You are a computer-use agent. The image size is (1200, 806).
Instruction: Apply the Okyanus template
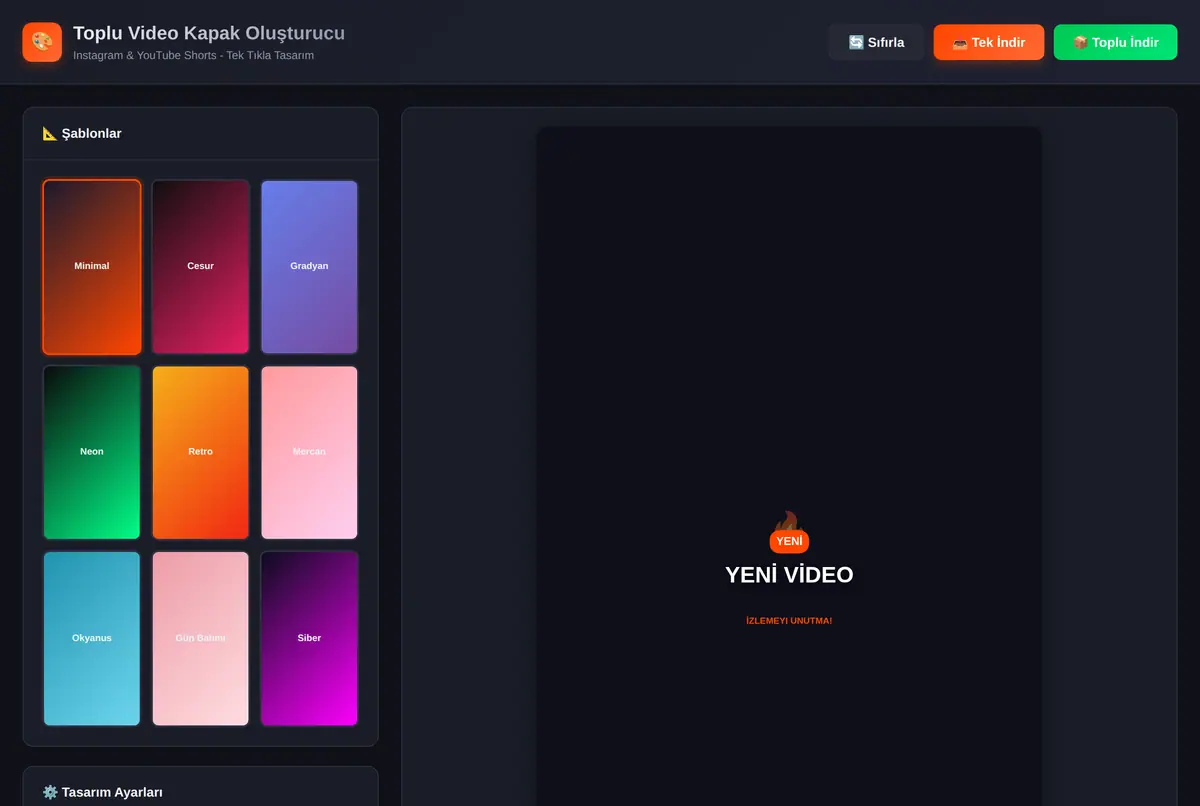[92, 638]
